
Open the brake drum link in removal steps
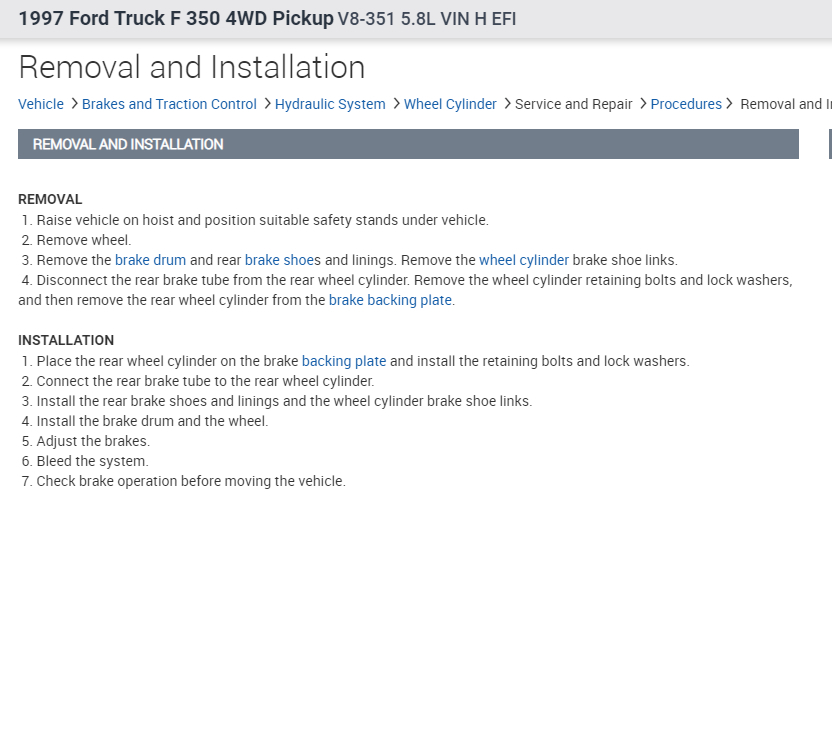[150, 260]
